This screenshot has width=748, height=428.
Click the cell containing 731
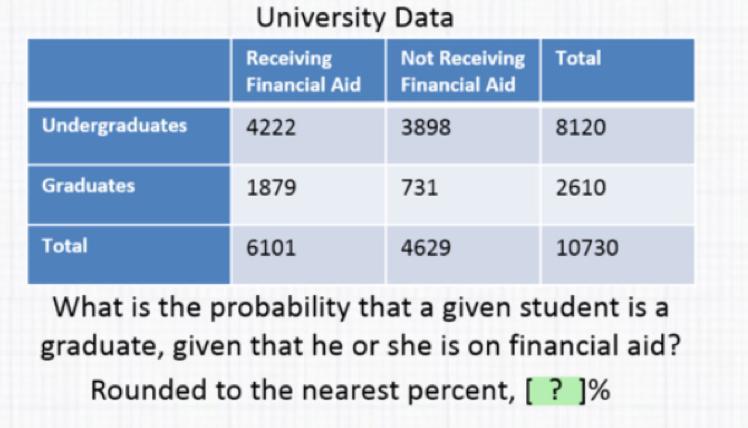tap(420, 188)
